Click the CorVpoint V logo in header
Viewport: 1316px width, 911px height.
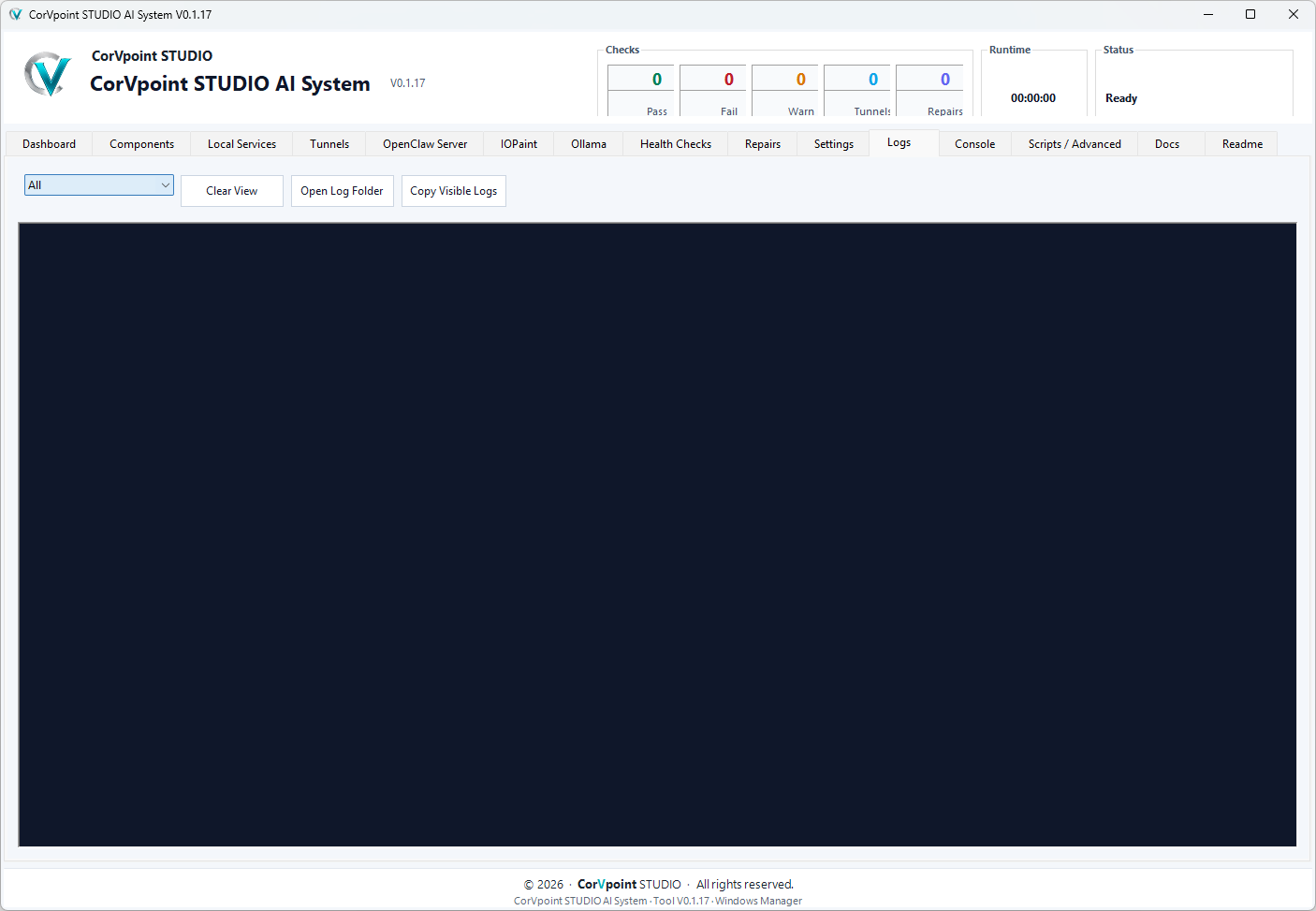[47, 74]
